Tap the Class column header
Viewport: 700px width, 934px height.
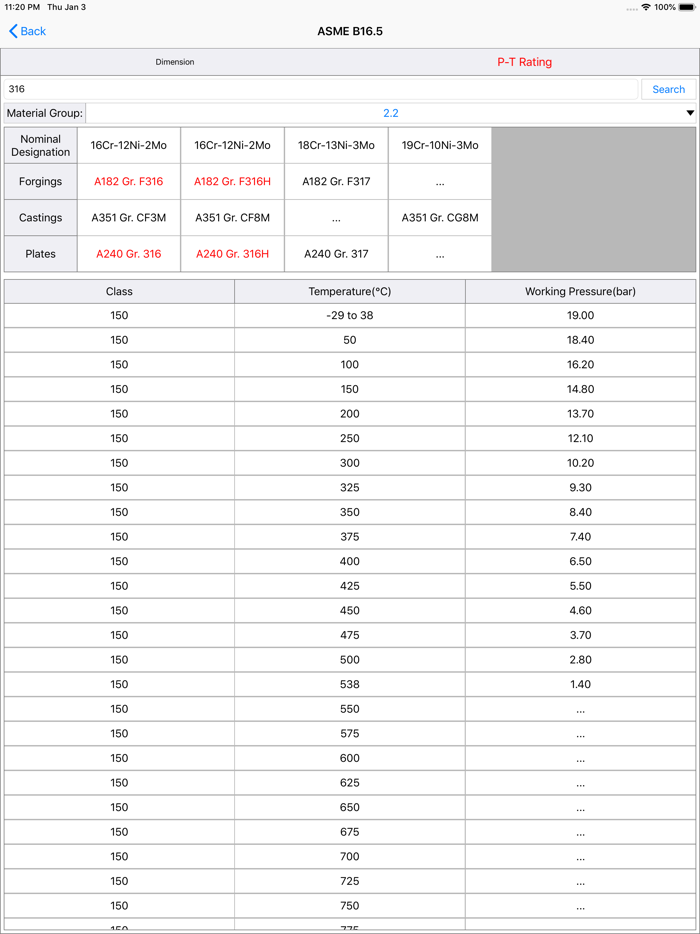[119, 291]
